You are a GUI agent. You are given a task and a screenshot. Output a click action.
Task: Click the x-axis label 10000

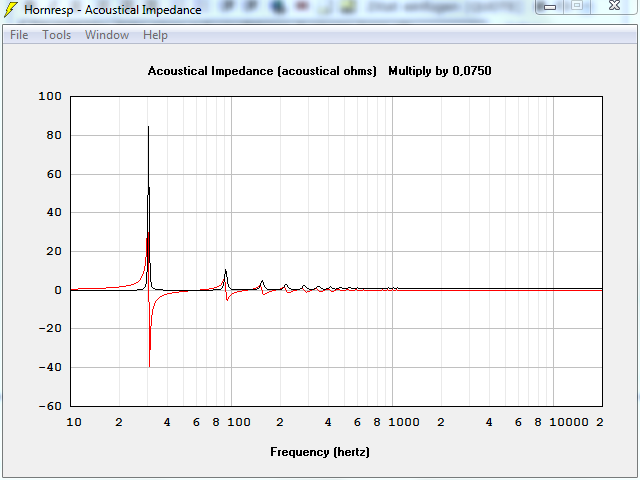tap(569, 422)
